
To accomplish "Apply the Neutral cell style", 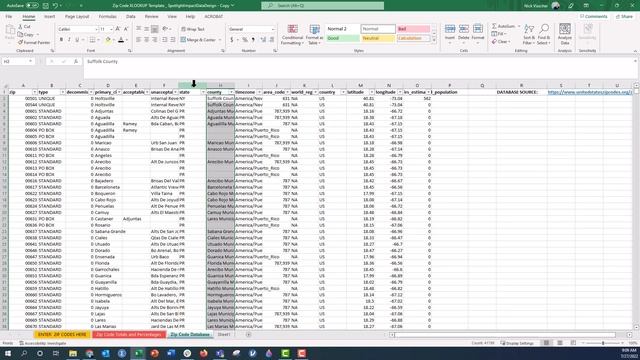I will click(x=378, y=38).
